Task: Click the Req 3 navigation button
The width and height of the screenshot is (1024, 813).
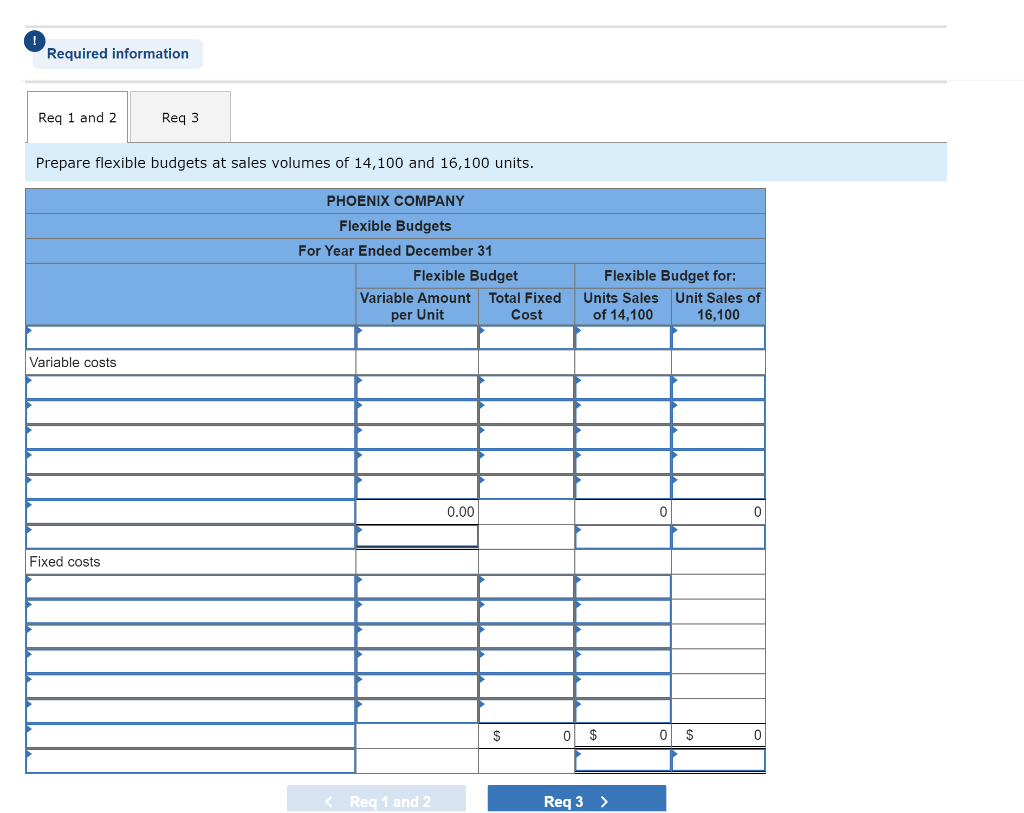Action: (576, 798)
